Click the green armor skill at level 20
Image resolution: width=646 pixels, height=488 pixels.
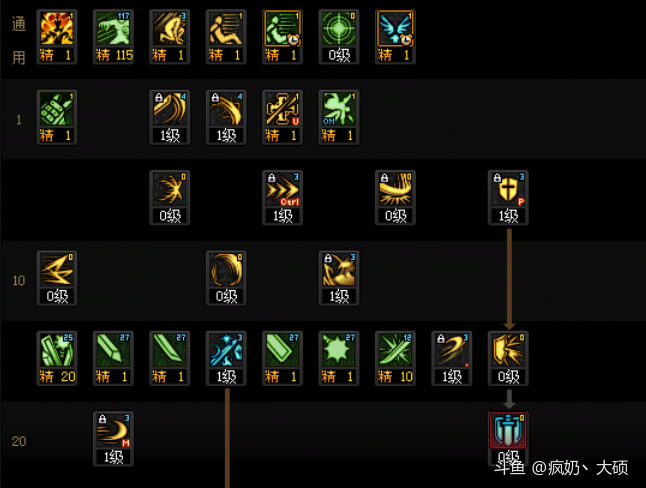pos(57,350)
